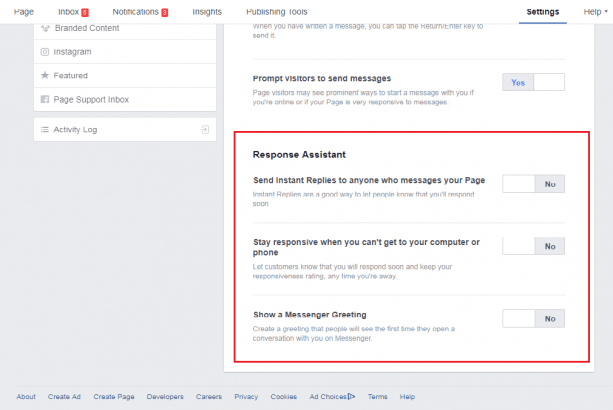
Task: Switch to the Insights tab
Action: coord(207,11)
